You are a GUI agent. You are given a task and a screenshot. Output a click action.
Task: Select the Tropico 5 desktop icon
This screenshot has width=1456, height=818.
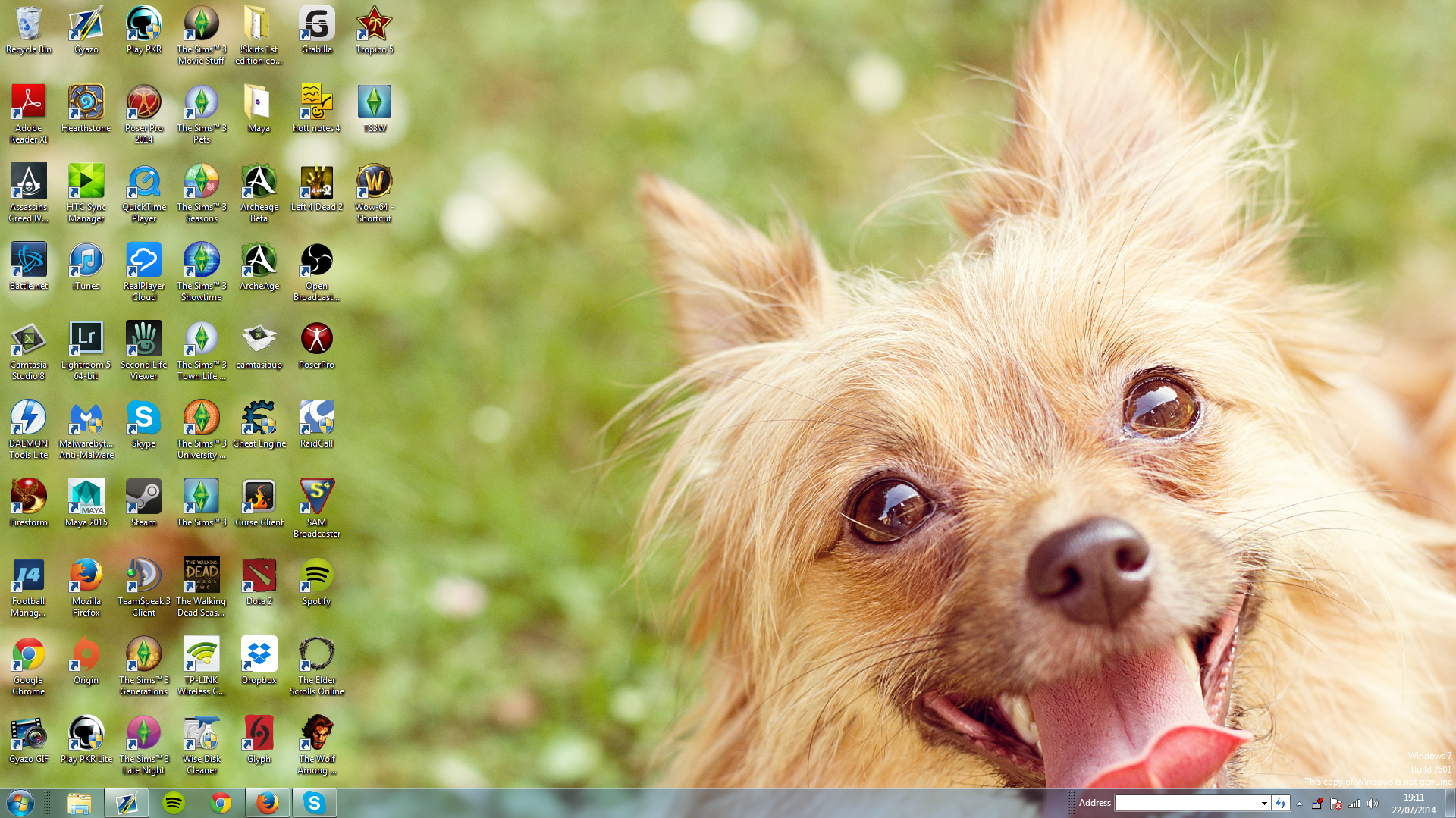point(375,30)
